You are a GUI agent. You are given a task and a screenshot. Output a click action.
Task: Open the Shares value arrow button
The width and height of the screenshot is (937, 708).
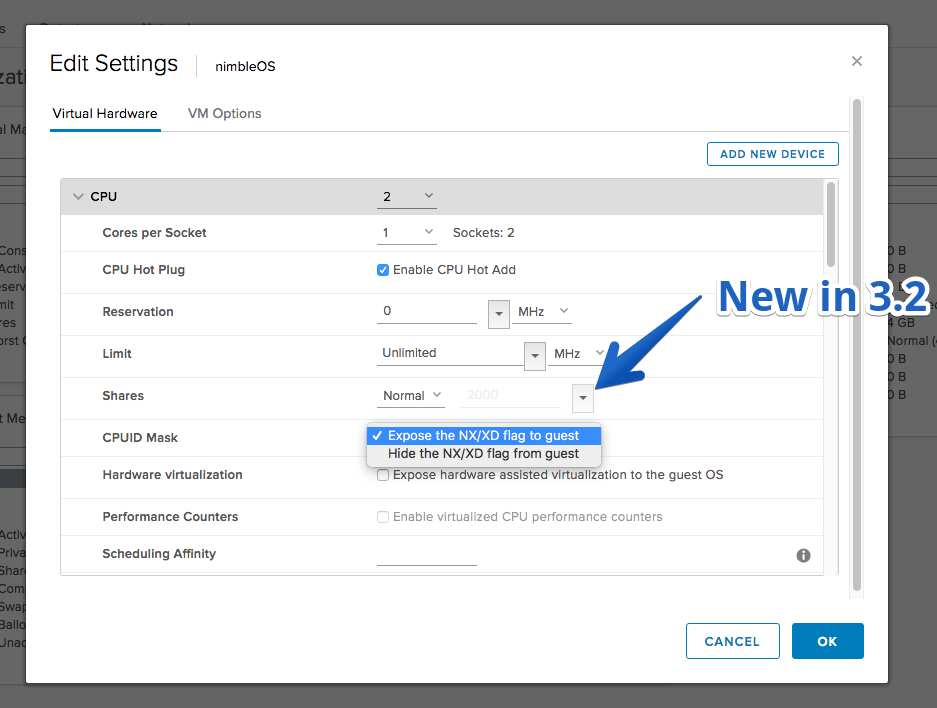click(583, 398)
